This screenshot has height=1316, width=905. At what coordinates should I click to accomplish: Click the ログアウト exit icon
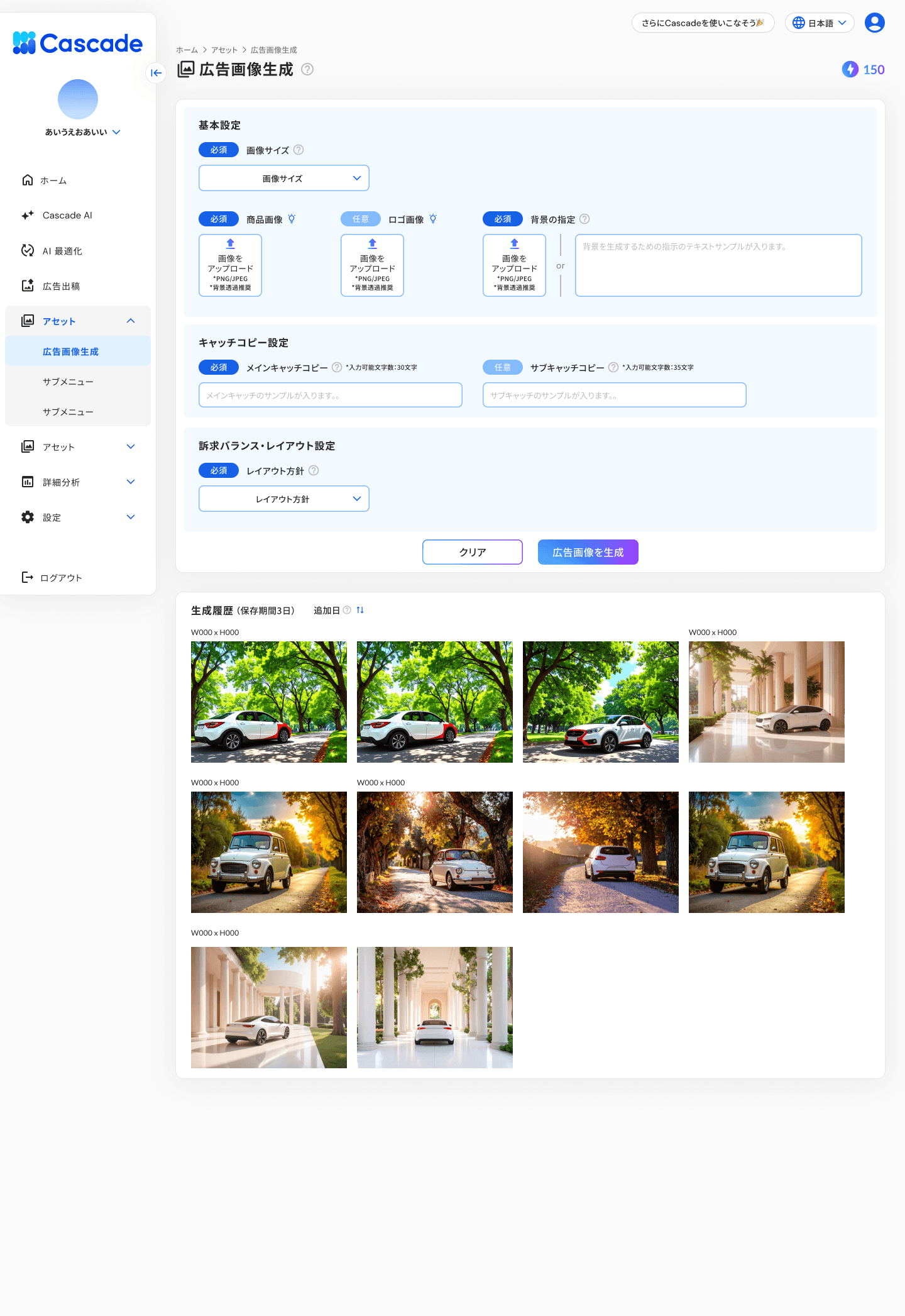click(x=28, y=577)
